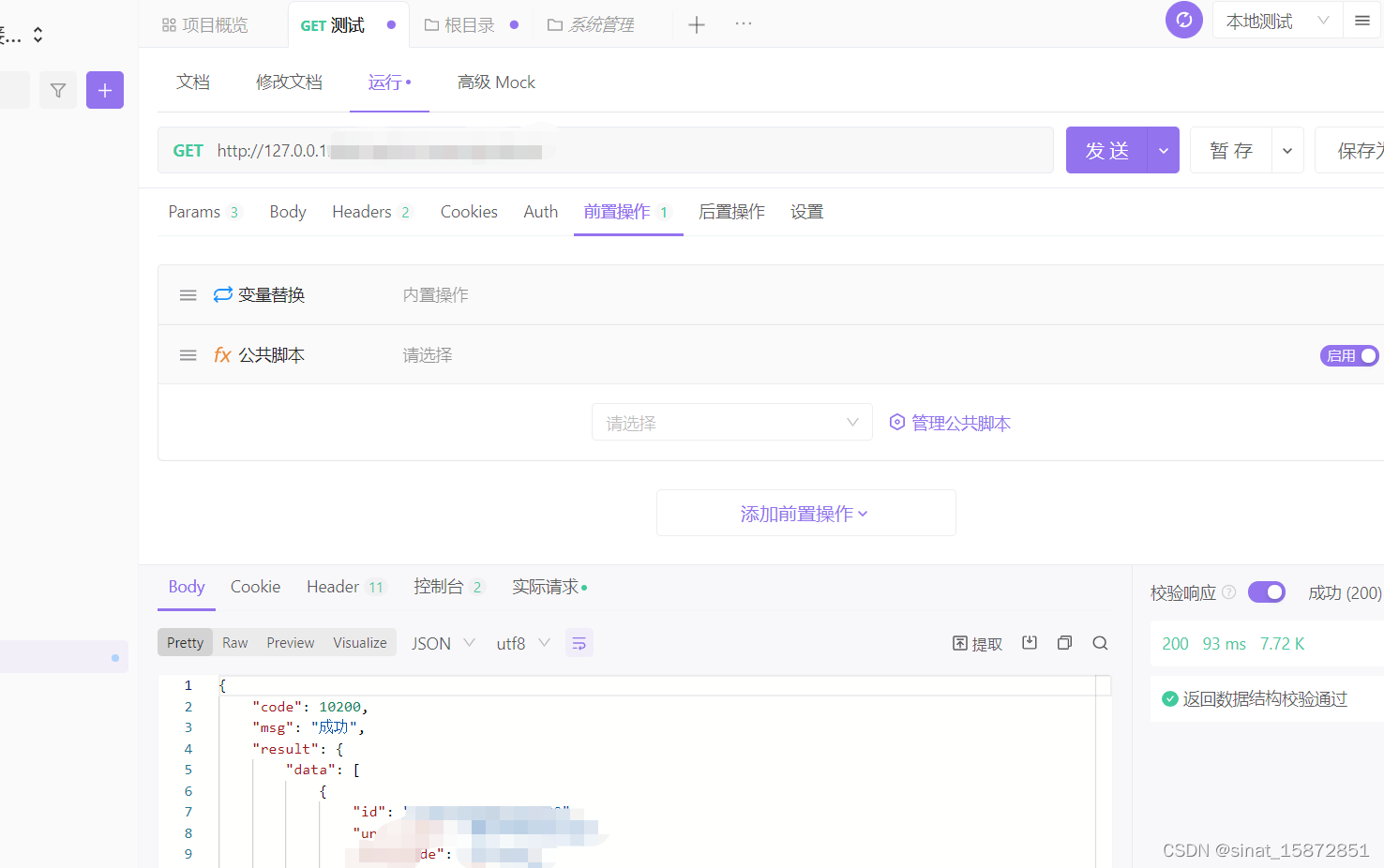1384x868 pixels.
Task: Open the JSON format dropdown
Action: 444,643
